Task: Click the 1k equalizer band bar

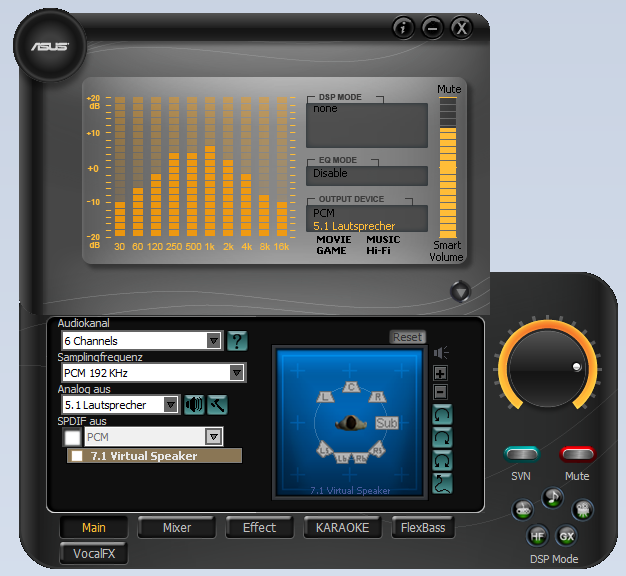Action: click(x=210, y=166)
